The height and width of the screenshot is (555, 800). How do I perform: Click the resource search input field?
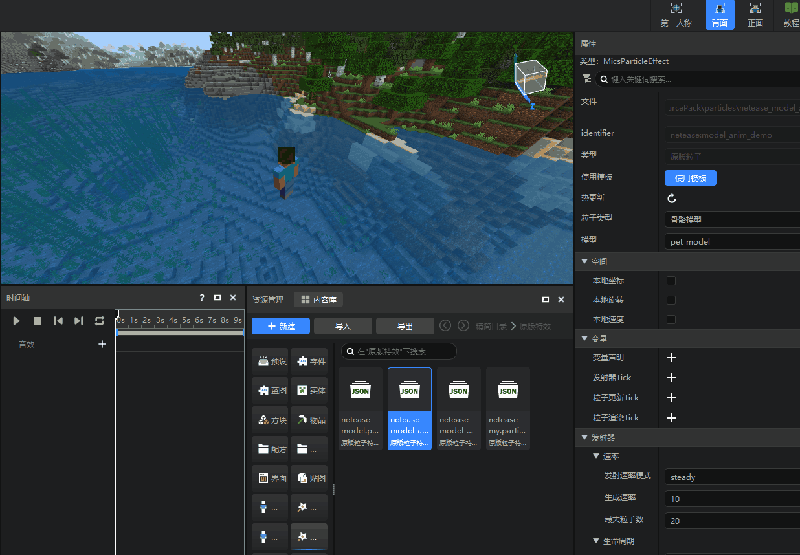[398, 351]
